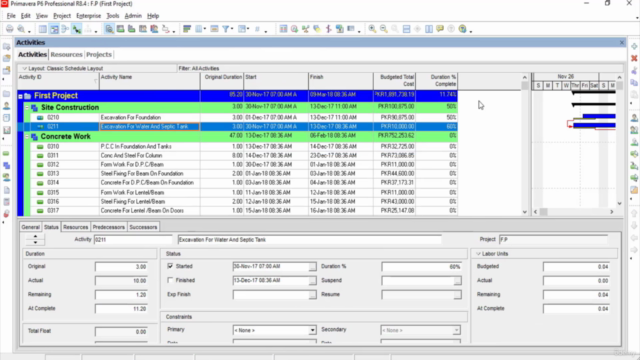Click the Filter funnel toolbar icon
The width and height of the screenshot is (640, 360).
click(225, 29)
